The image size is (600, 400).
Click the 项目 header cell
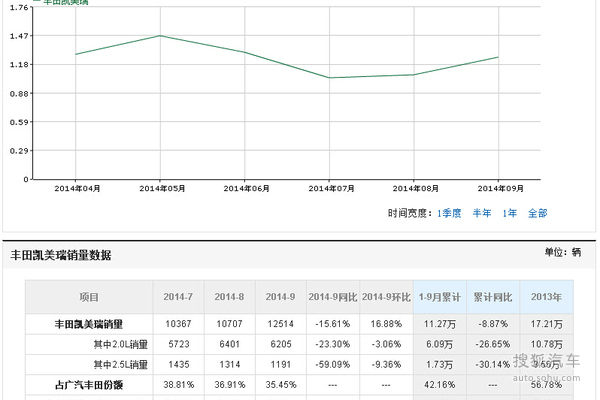click(89, 297)
